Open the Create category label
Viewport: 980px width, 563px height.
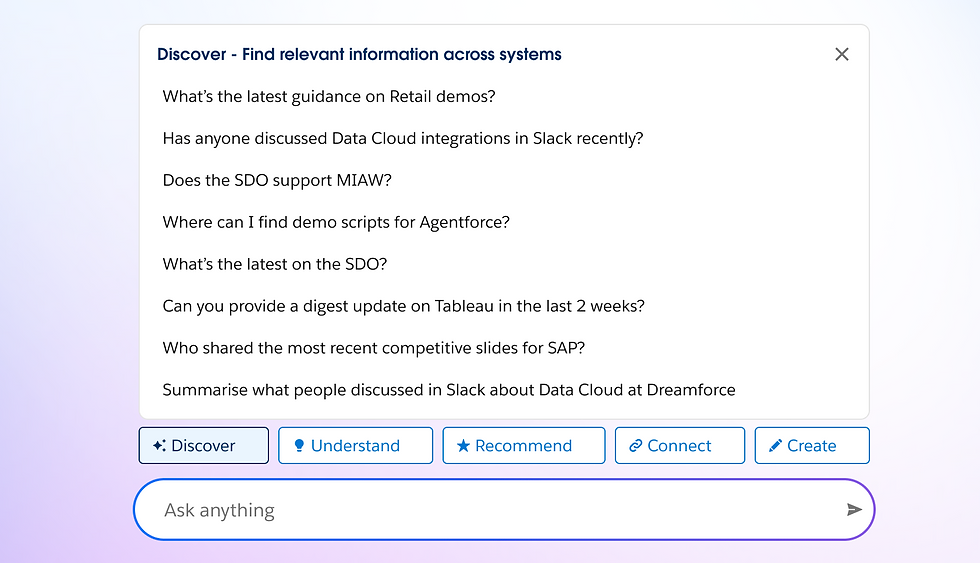tap(811, 446)
